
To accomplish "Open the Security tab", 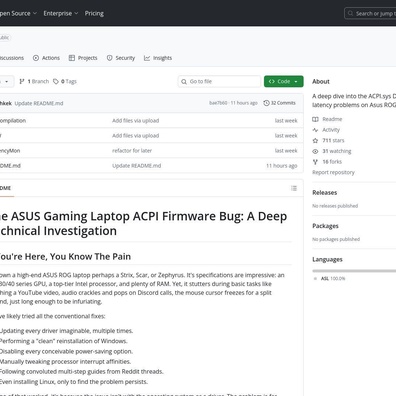I will tap(121, 58).
